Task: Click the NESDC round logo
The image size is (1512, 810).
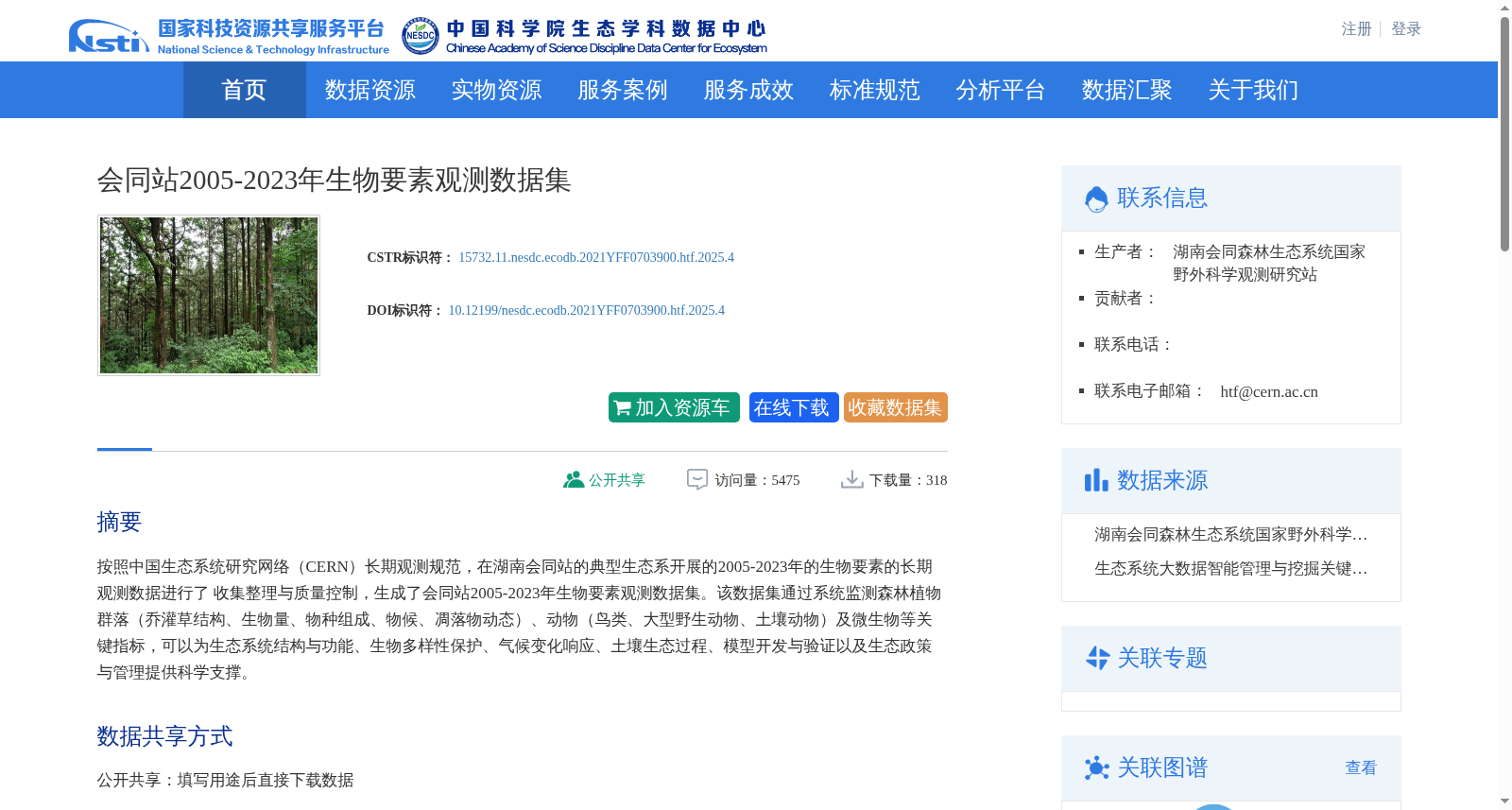Action: pyautogui.click(x=420, y=36)
